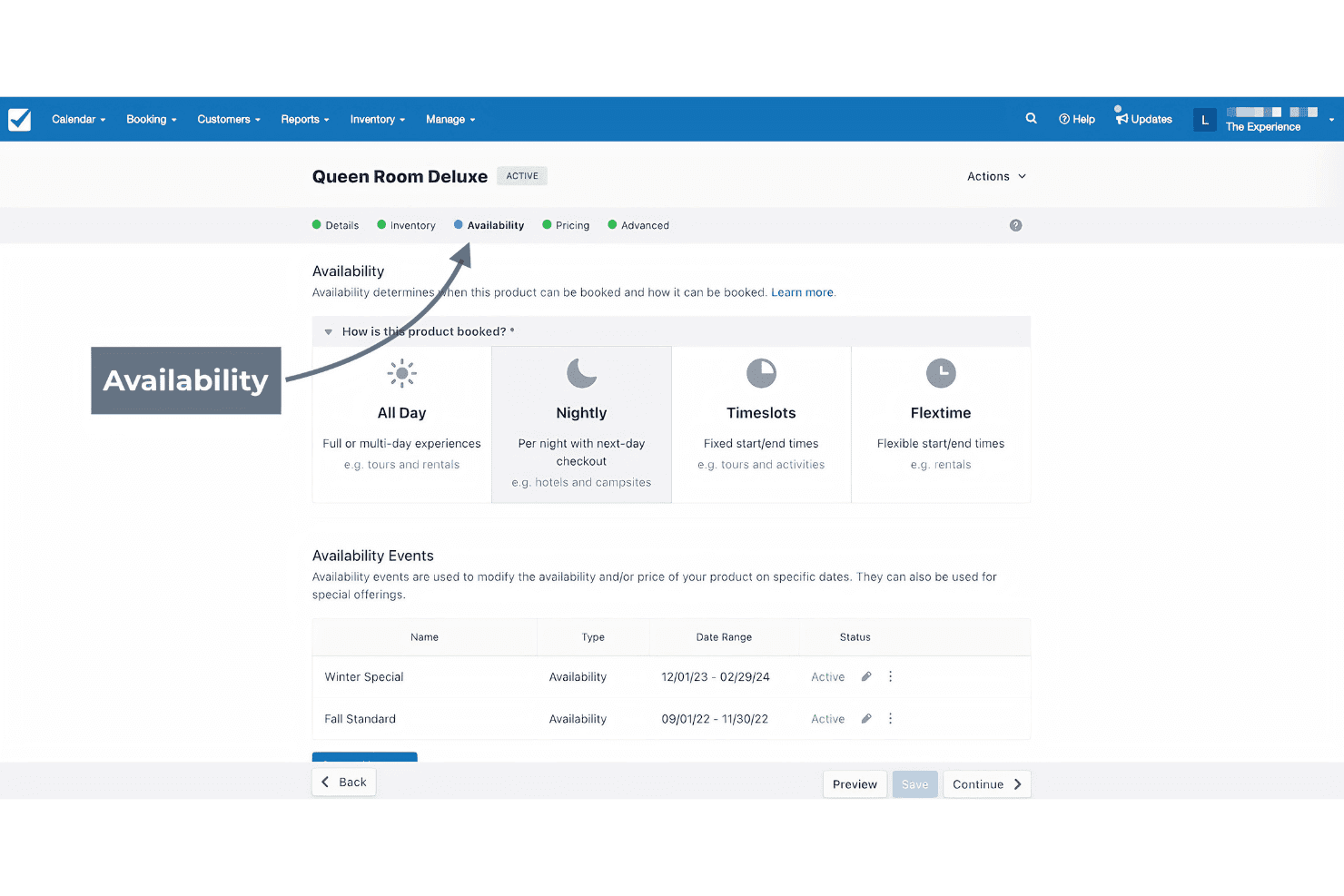Open The Experience account dropdown arrow

point(1331,120)
